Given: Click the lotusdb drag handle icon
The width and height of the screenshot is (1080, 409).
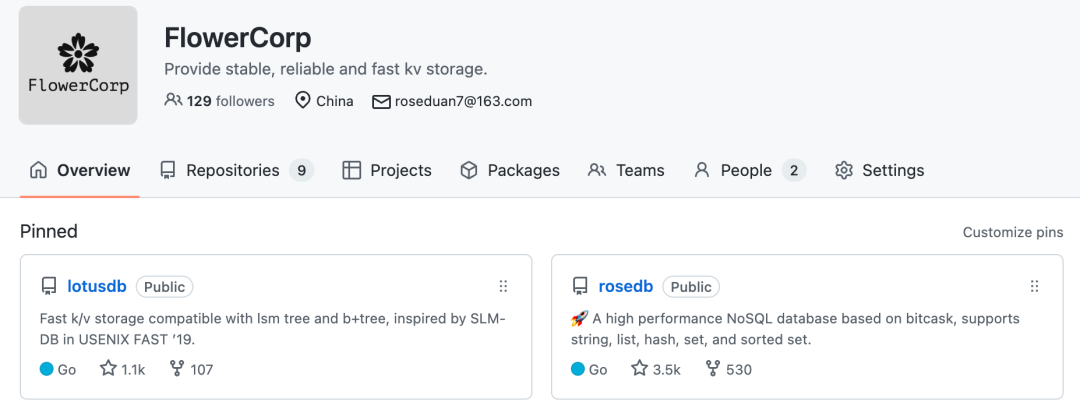Looking at the screenshot, I should tap(503, 287).
